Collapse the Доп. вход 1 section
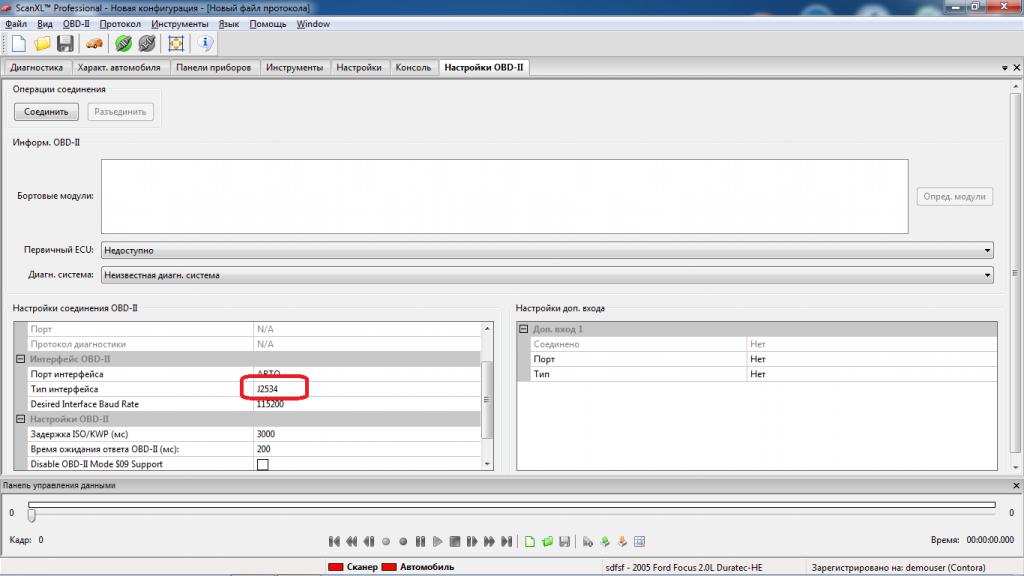 (523, 329)
